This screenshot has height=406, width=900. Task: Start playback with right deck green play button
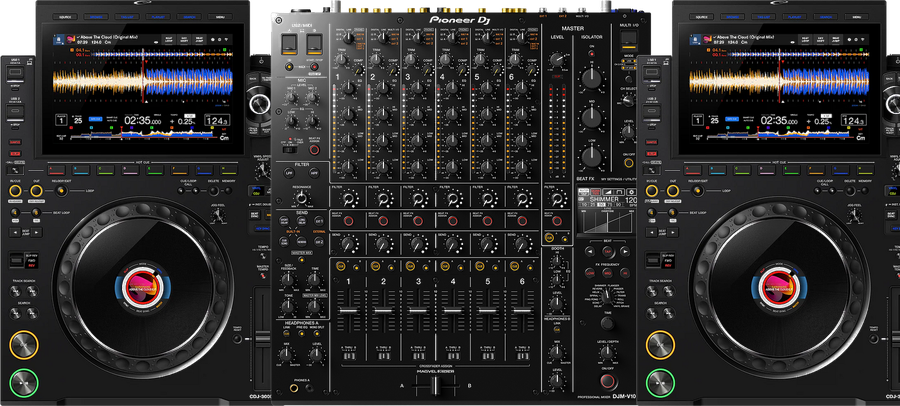pos(660,382)
